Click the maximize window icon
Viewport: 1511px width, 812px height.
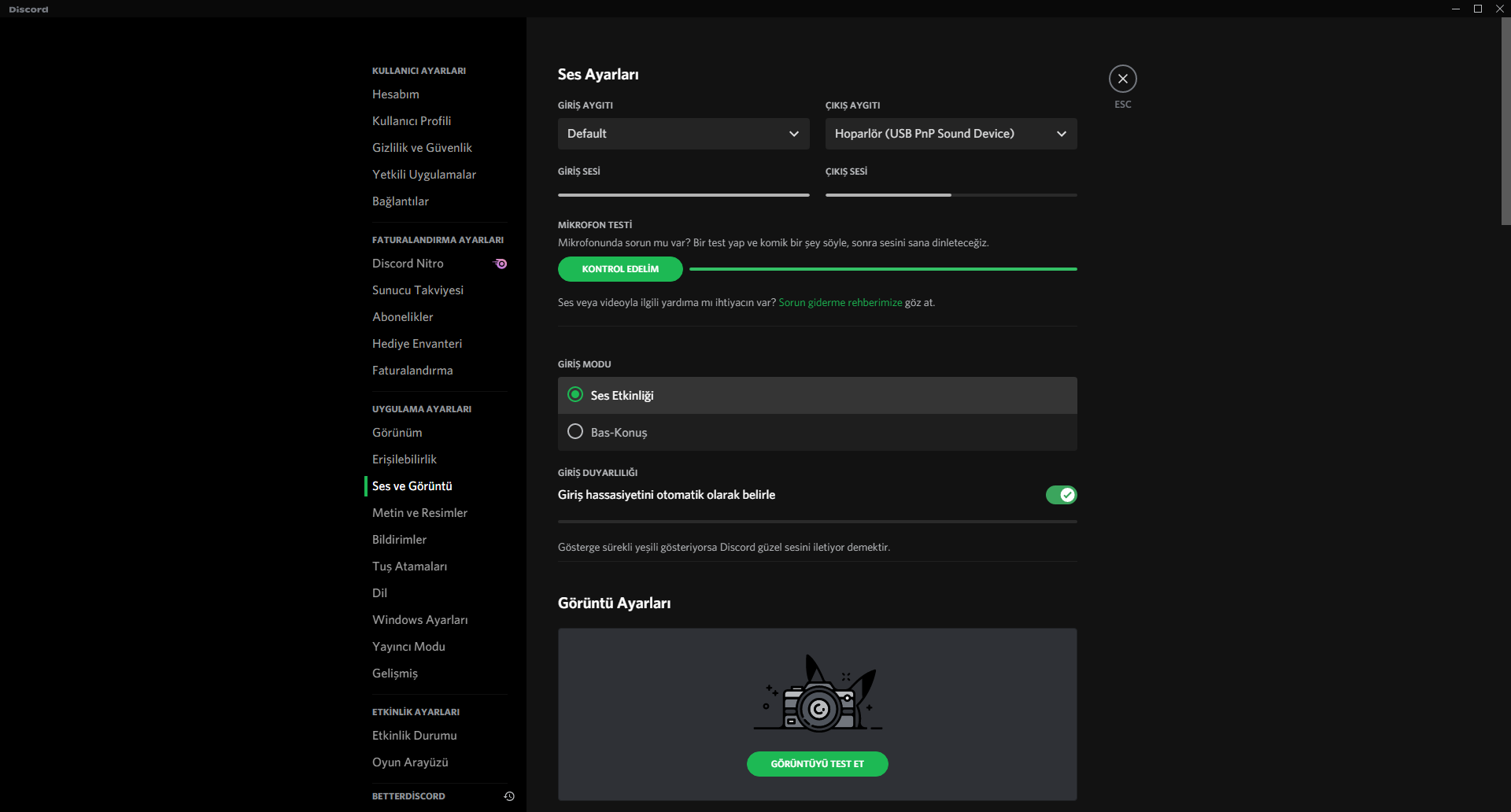(x=1478, y=9)
